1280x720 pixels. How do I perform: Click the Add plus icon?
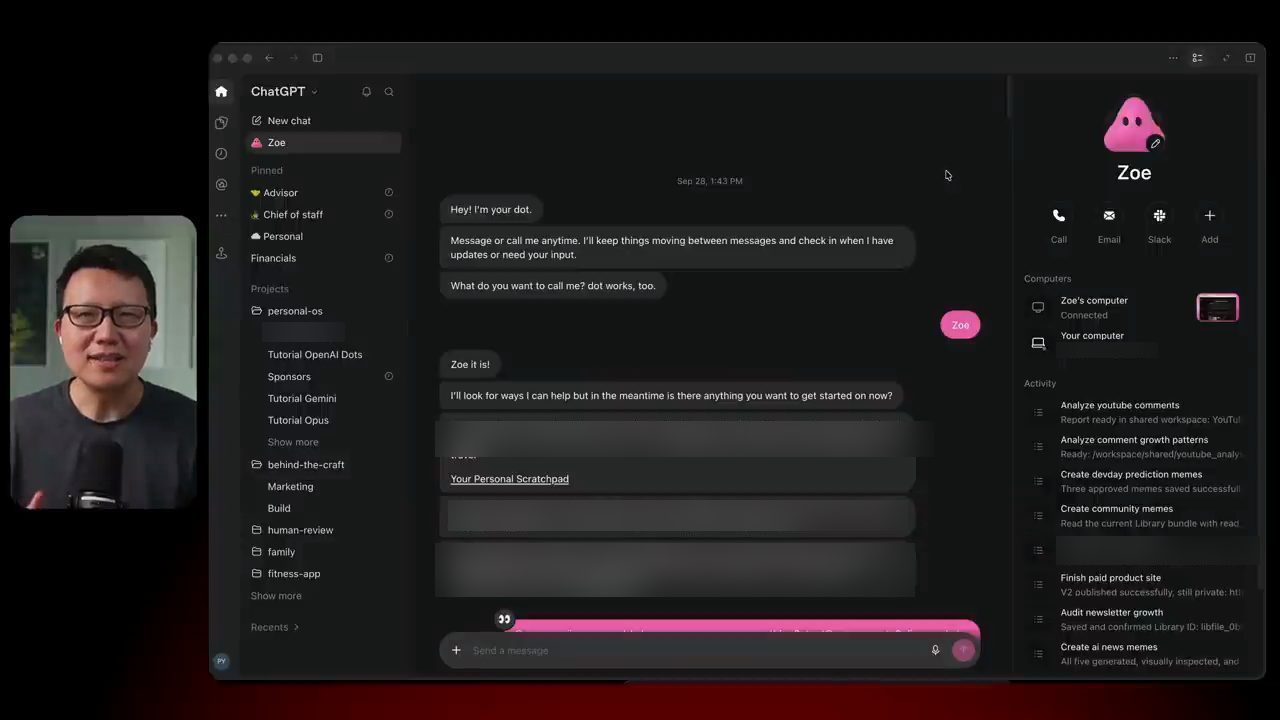point(1209,215)
